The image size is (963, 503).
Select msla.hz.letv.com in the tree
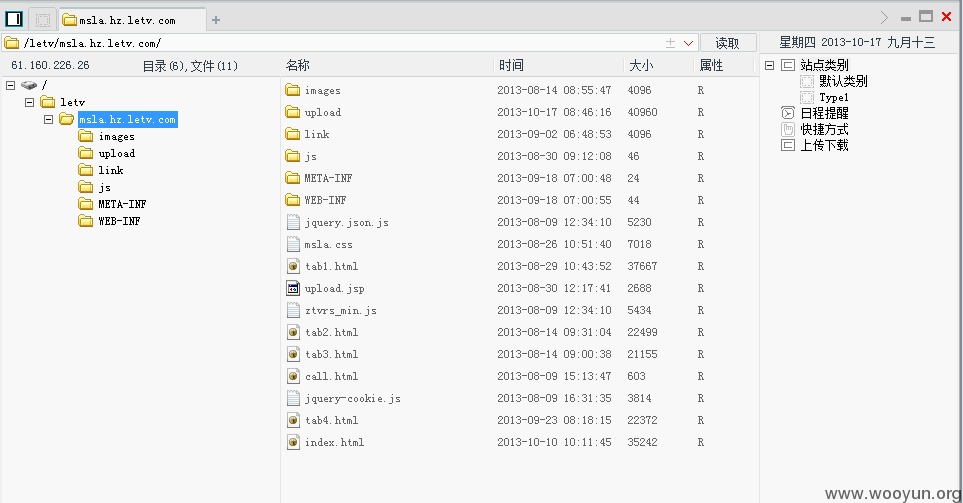(128, 119)
